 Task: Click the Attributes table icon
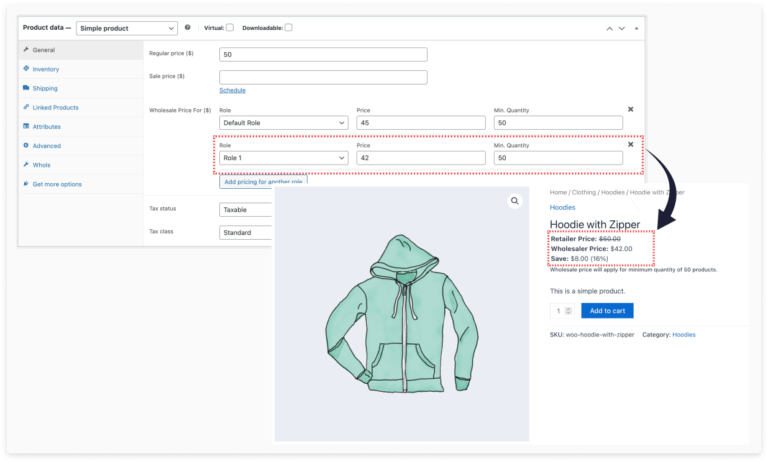(x=26, y=126)
